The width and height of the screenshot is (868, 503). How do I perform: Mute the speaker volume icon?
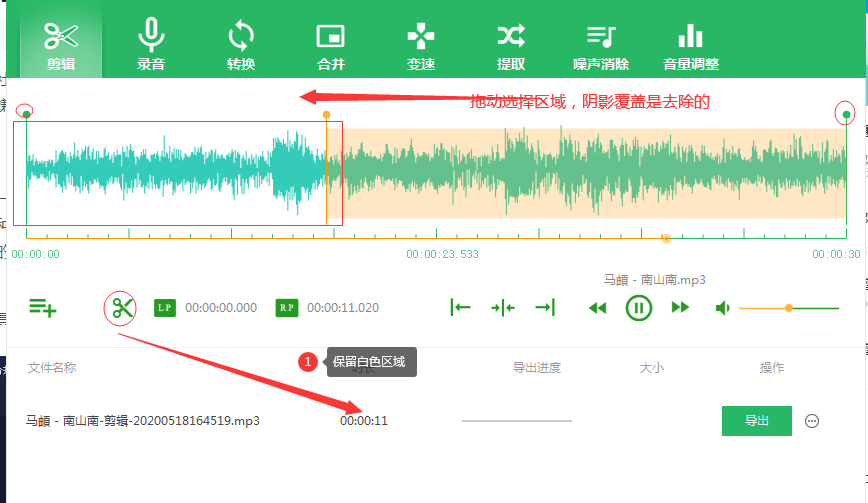tap(722, 308)
